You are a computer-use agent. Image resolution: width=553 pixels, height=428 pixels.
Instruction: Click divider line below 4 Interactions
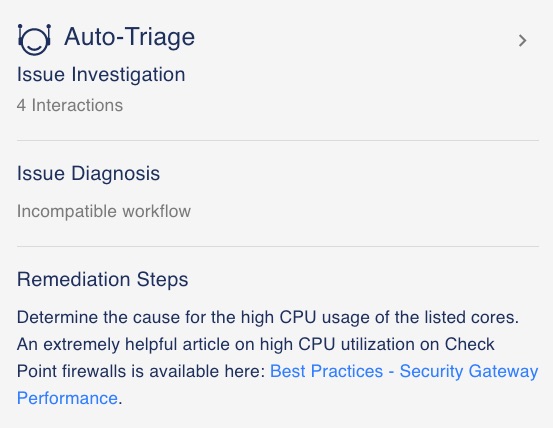point(278,140)
